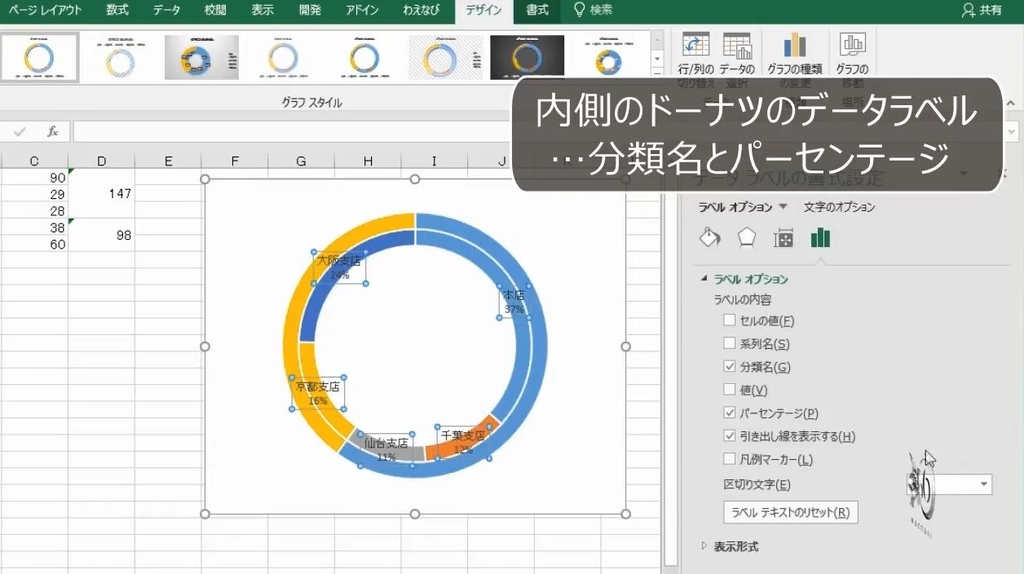Open the 開発 ribbon tab
This screenshot has height=574, width=1024.
310,10
